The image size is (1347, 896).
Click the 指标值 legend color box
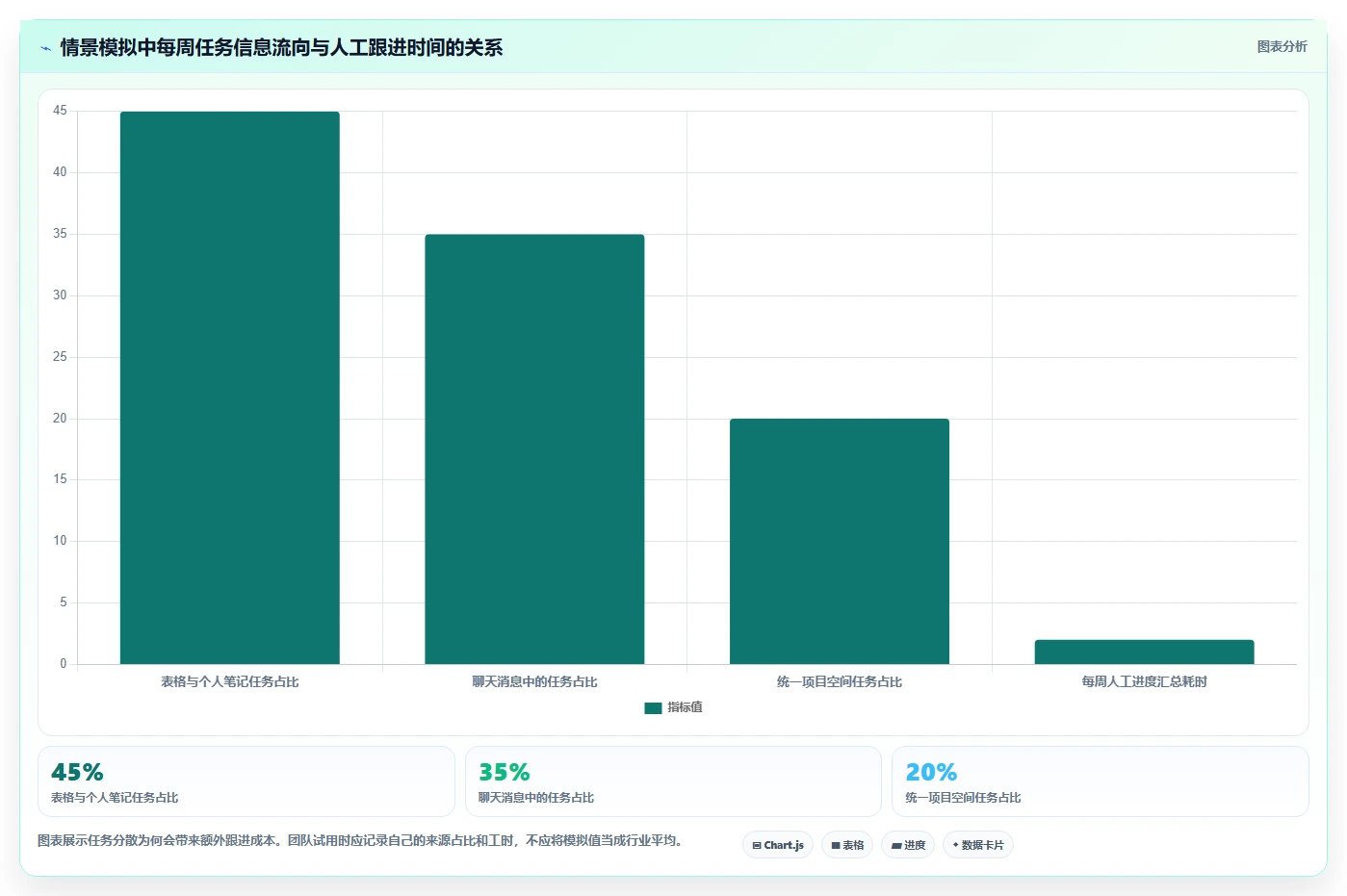tap(653, 708)
